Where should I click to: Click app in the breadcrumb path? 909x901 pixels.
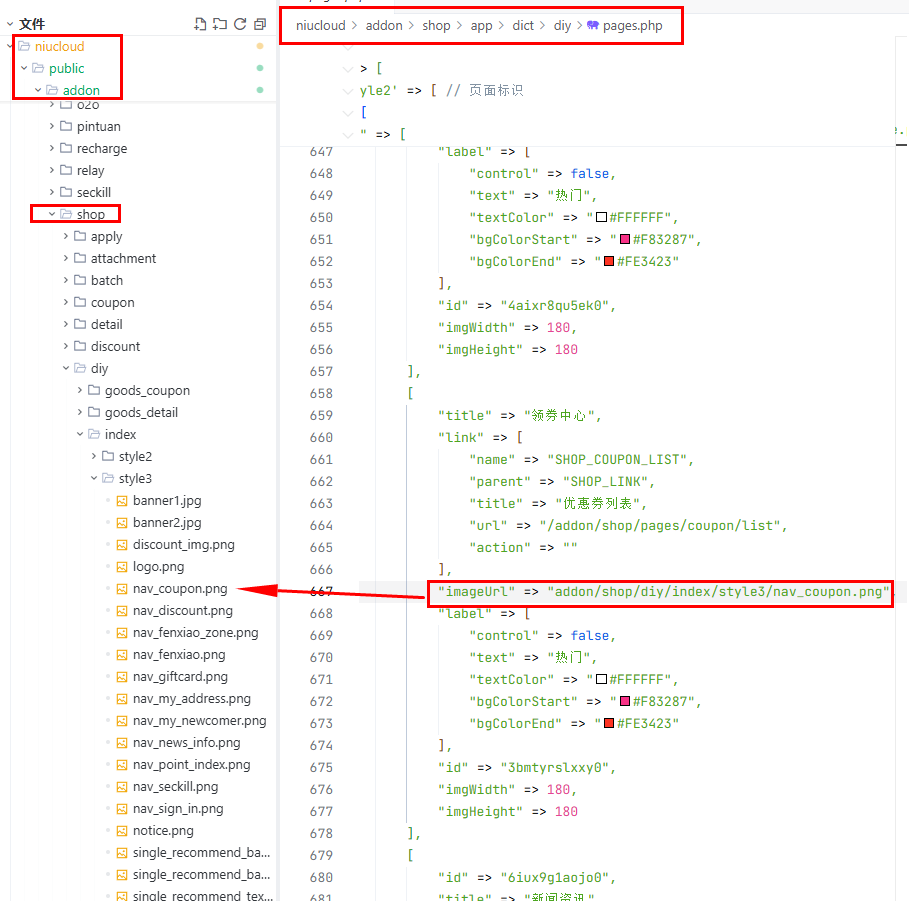click(481, 26)
